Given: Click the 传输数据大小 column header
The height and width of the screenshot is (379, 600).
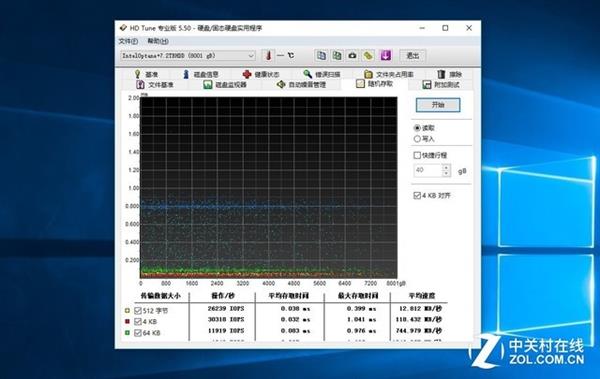Looking at the screenshot, I should [160, 296].
